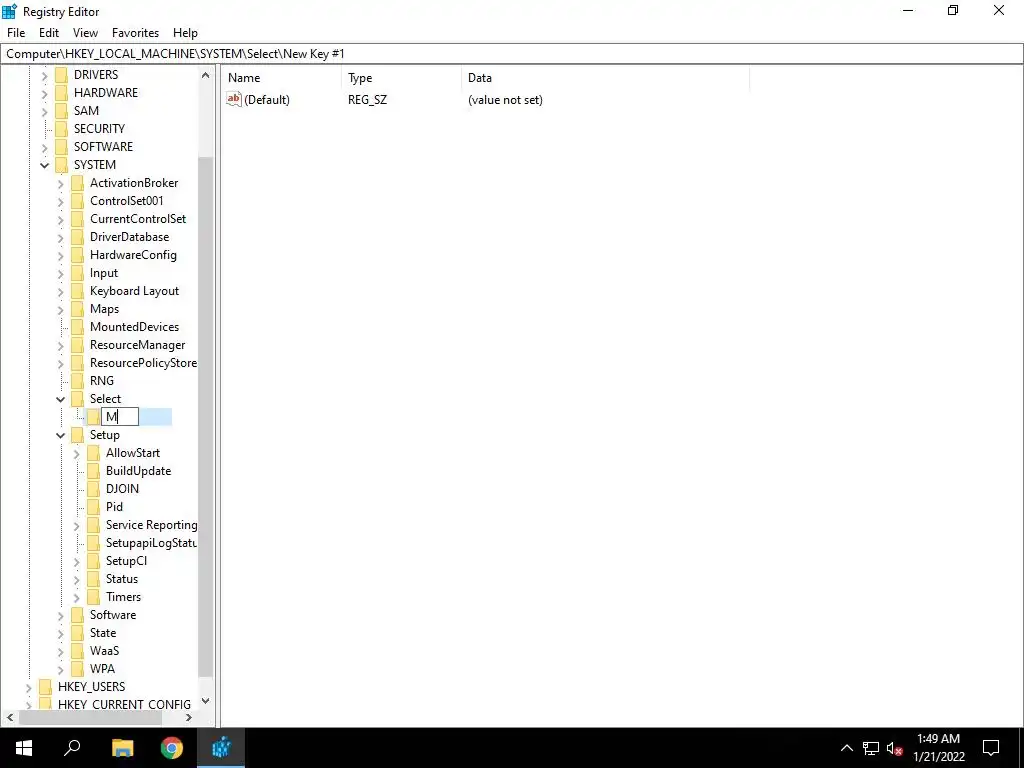Expand the HKEY_USERS hive
The image size is (1024, 768).
pyautogui.click(x=29, y=687)
